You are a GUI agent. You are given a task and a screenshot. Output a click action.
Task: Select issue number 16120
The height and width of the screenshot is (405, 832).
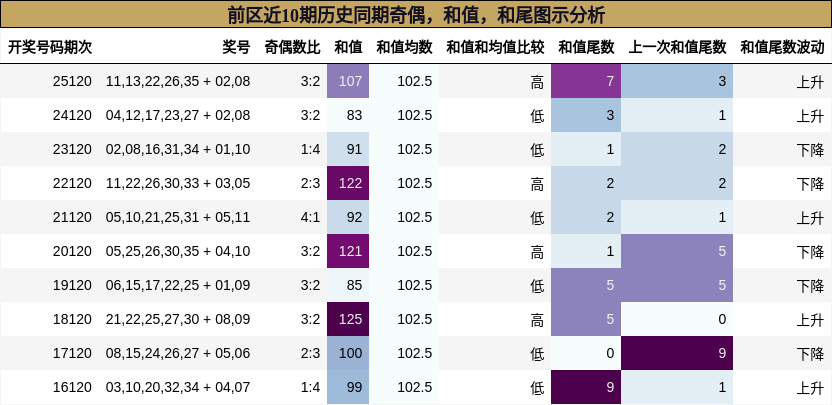click(72, 387)
